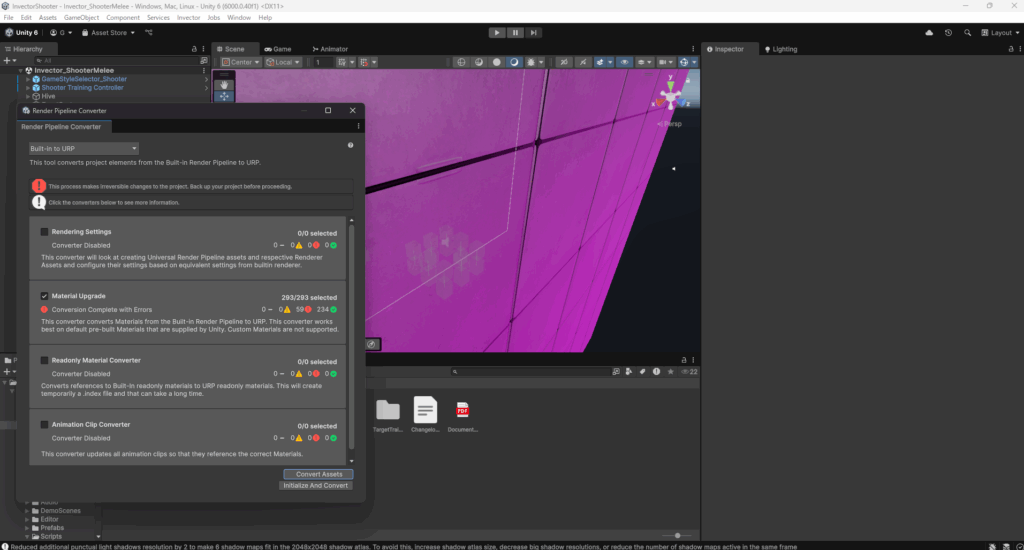Click the Pause button in the toolbar
Image resolution: width=1024 pixels, height=550 pixels.
516,32
